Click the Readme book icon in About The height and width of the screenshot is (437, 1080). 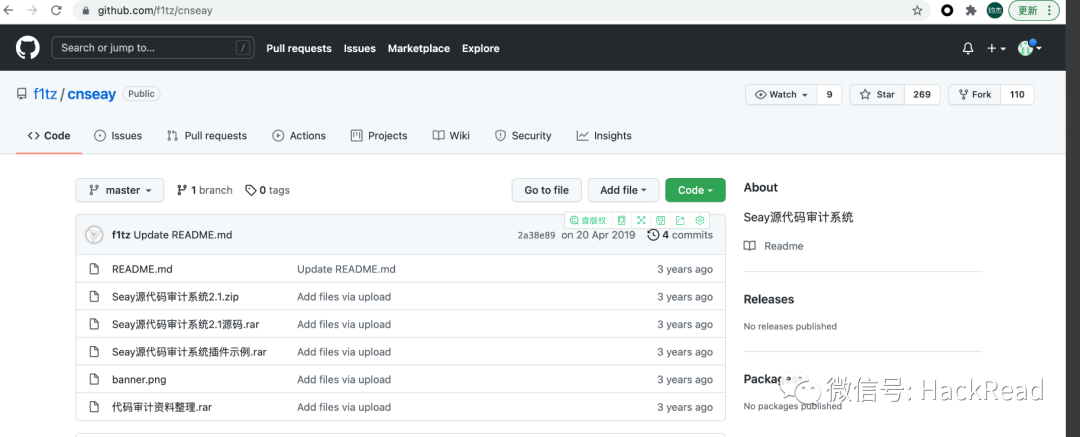pos(750,246)
